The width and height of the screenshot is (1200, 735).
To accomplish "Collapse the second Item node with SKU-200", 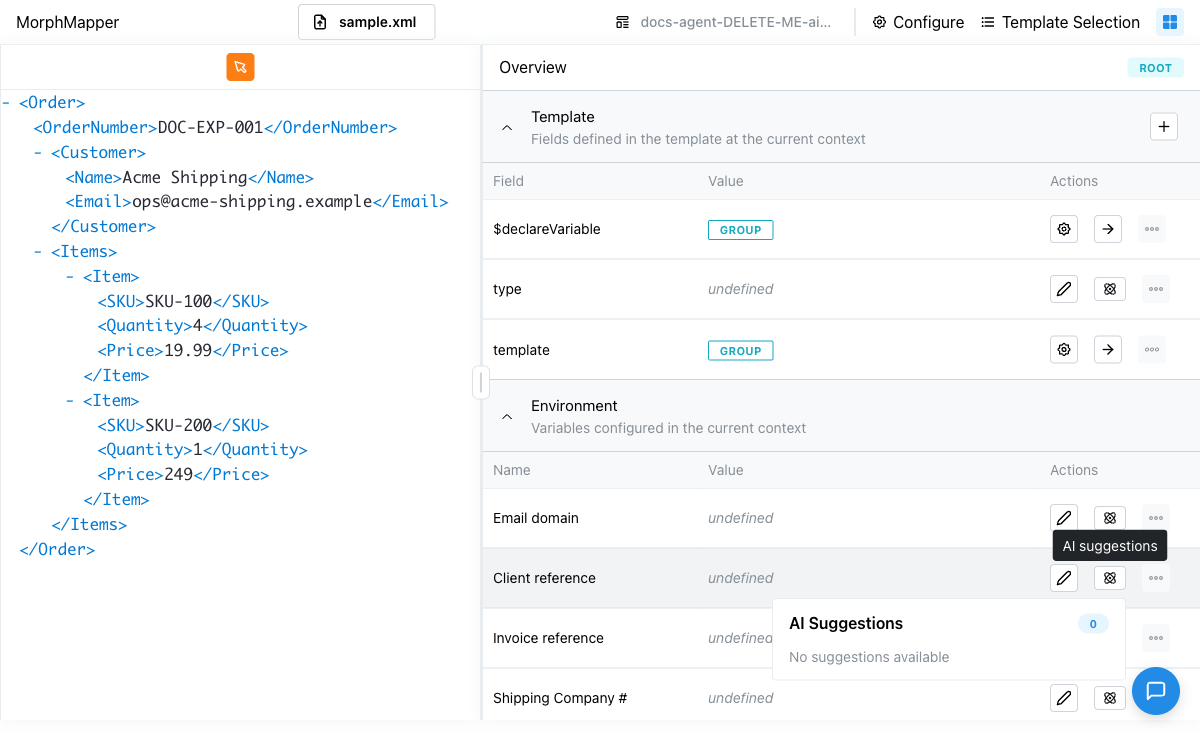I will (71, 401).
